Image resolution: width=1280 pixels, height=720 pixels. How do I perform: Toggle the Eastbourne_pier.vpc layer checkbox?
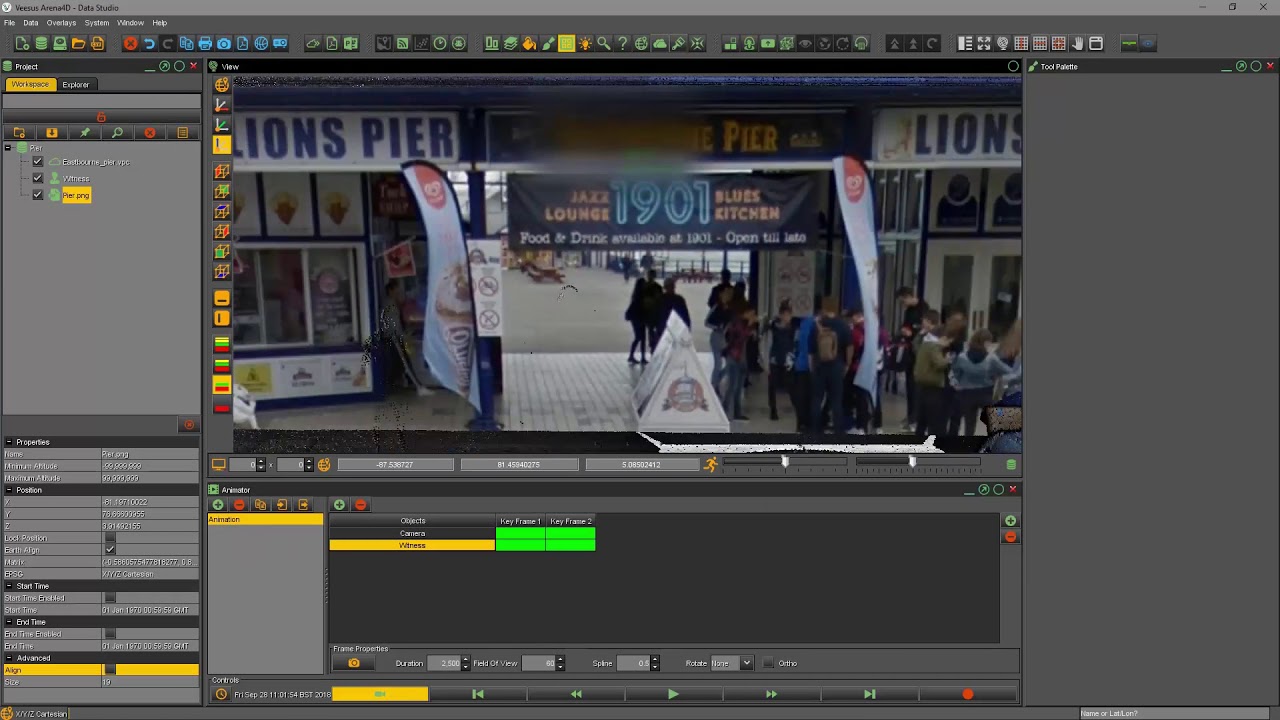38,162
